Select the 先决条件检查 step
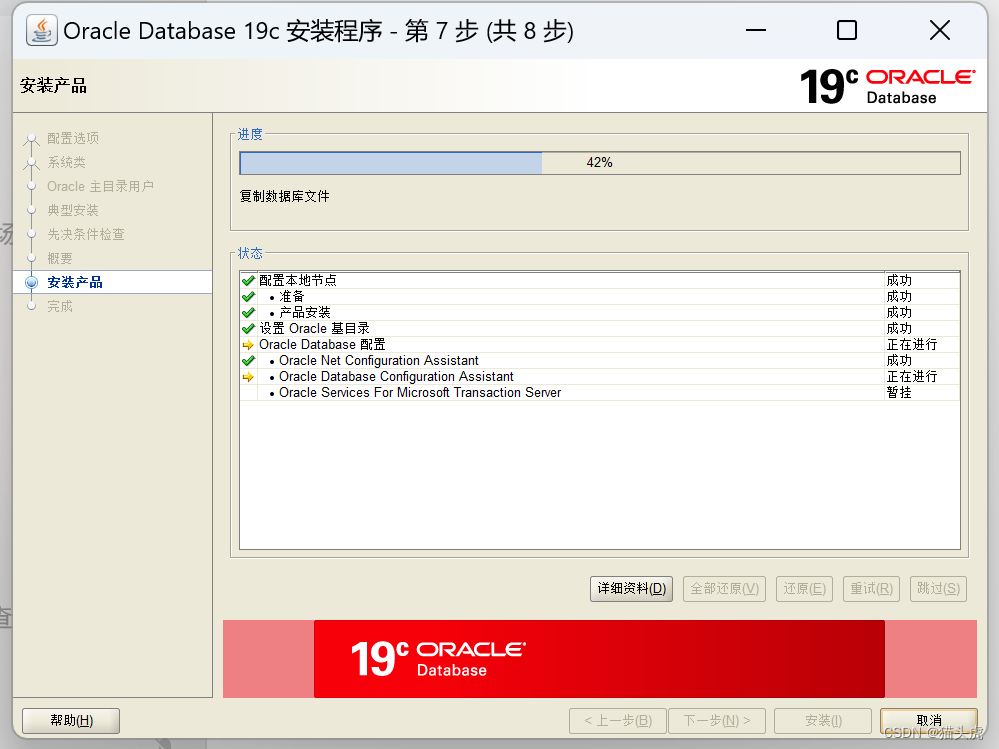 click(x=86, y=234)
